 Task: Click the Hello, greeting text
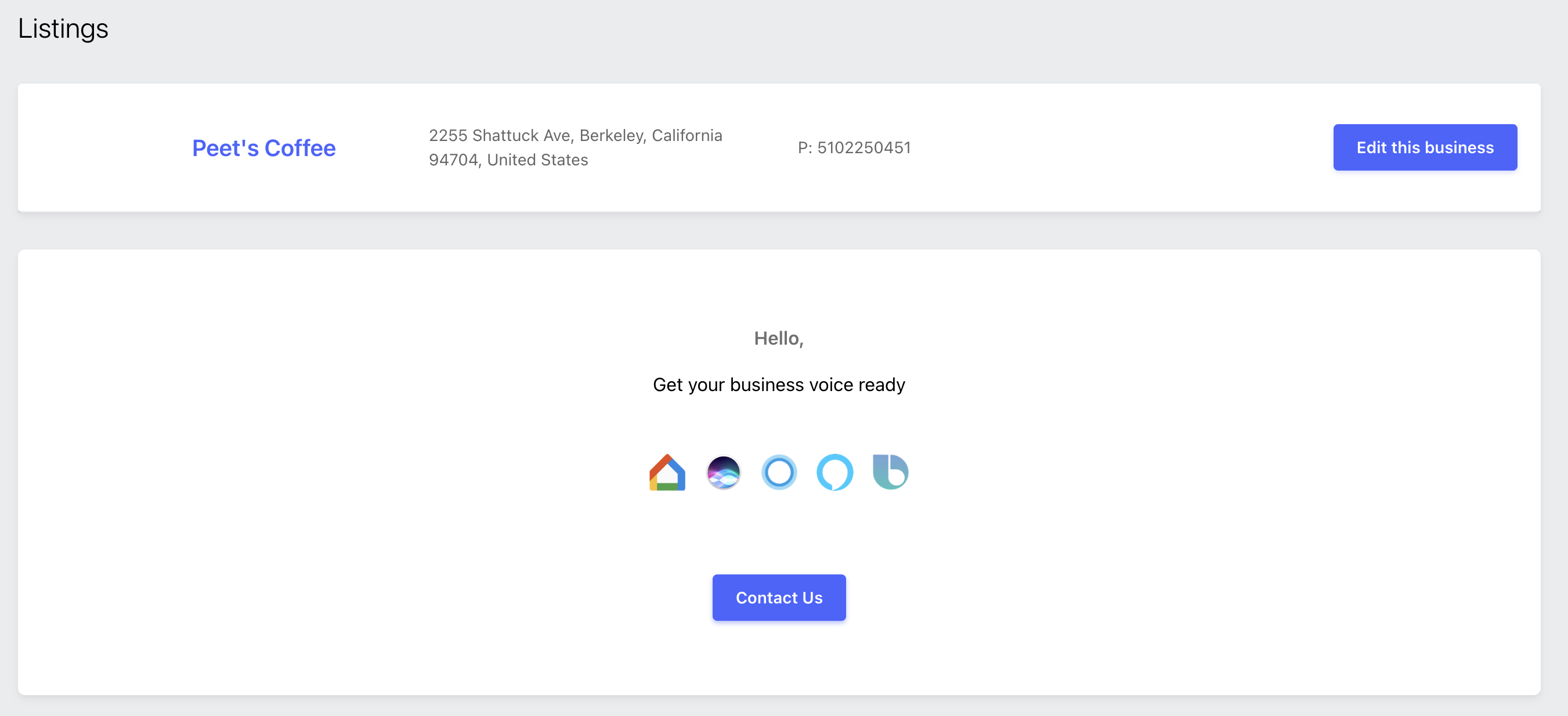click(779, 338)
